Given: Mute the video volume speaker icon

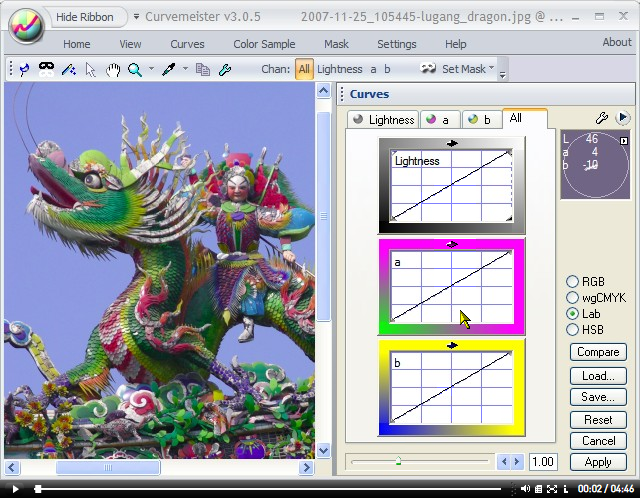Looking at the screenshot, I should [x=525, y=489].
